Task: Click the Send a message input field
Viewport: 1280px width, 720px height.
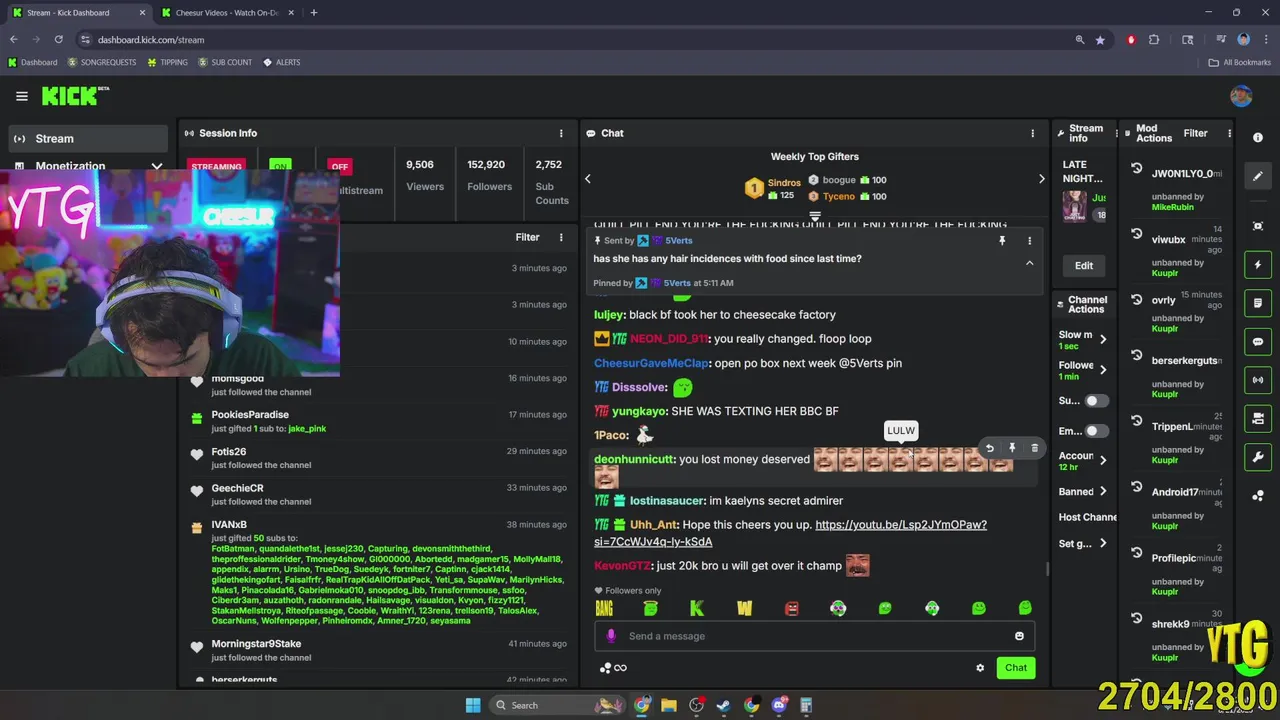Action: (815, 636)
